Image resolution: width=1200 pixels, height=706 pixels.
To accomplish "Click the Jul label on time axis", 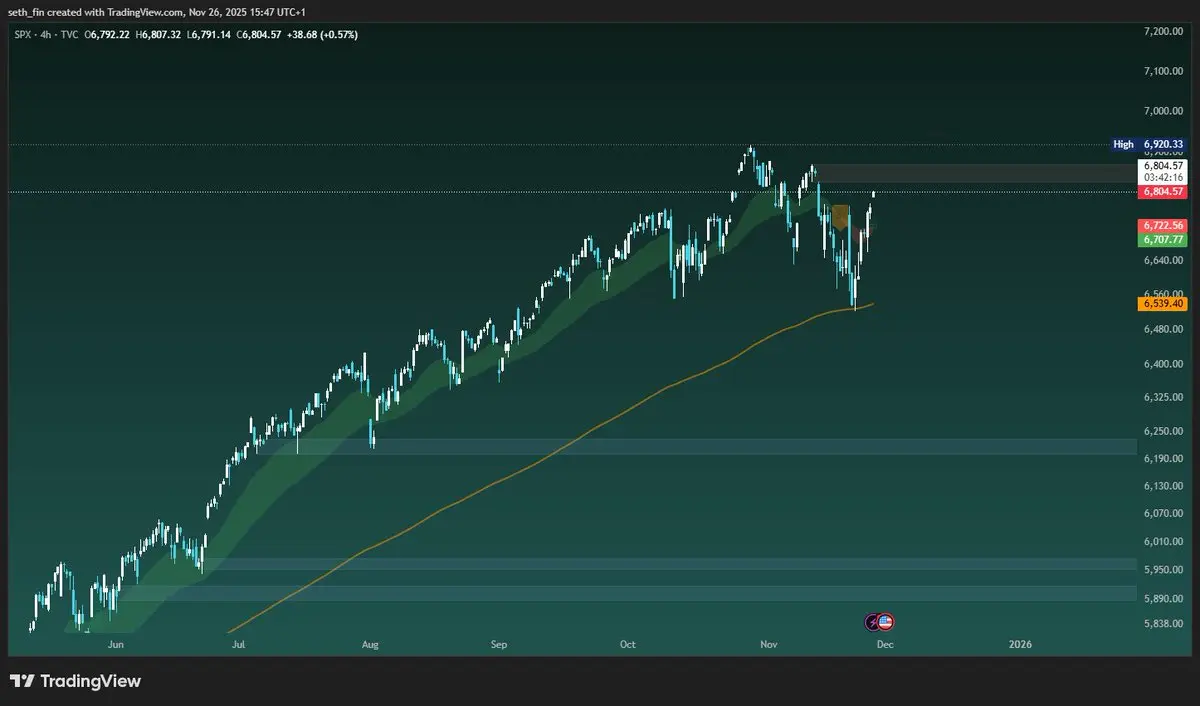I will coord(238,645).
